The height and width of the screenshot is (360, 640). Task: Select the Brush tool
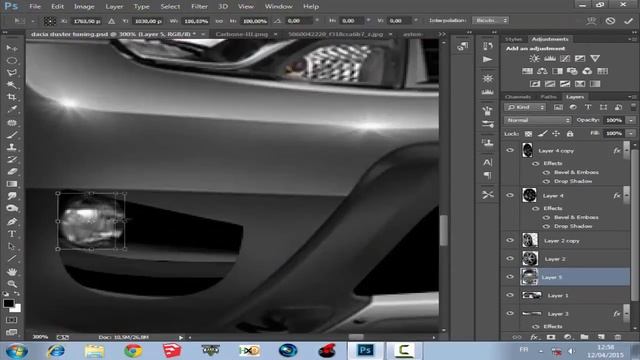point(11,135)
